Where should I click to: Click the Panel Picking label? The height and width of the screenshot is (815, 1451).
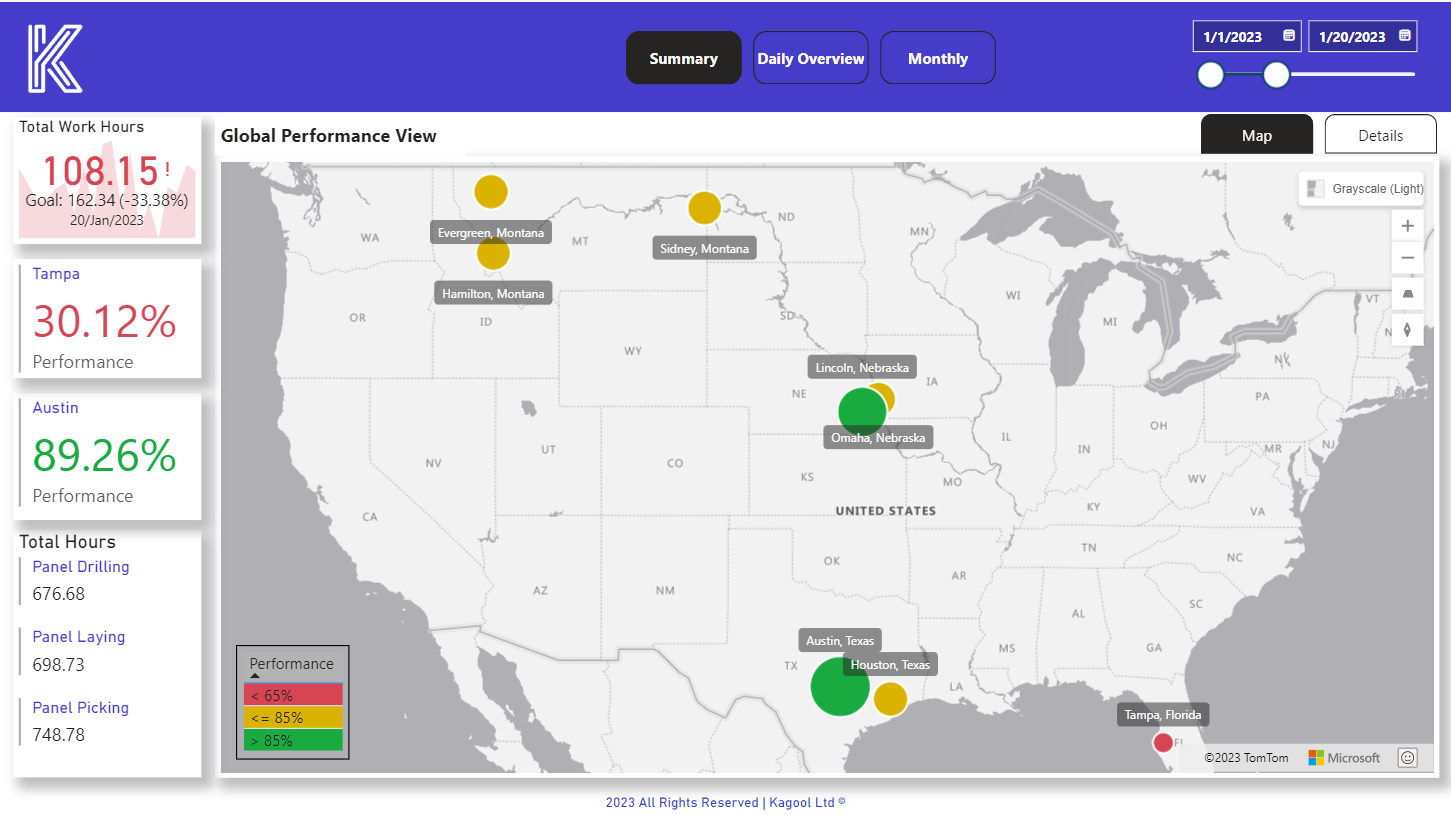pos(81,708)
